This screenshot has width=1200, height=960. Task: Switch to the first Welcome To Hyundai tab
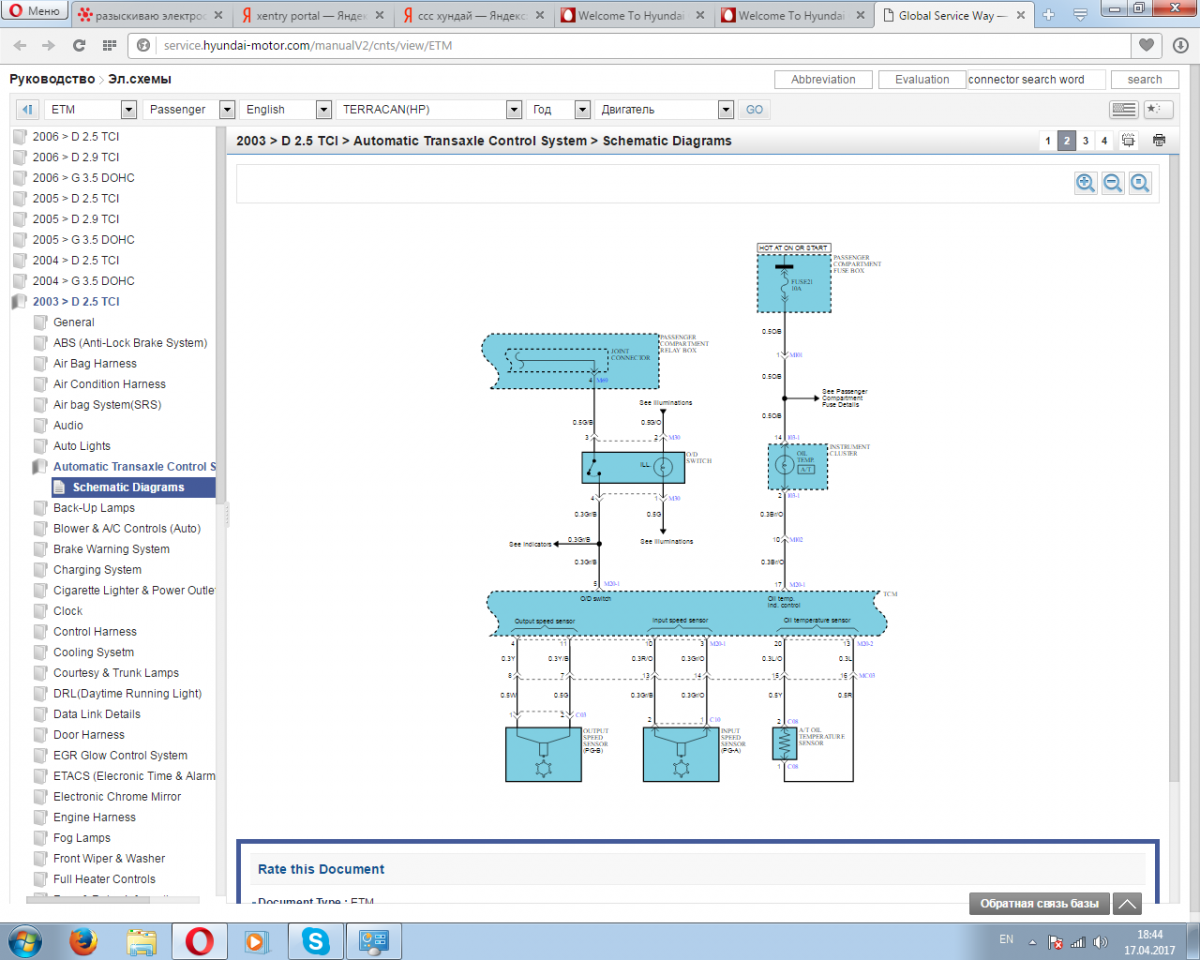(633, 15)
